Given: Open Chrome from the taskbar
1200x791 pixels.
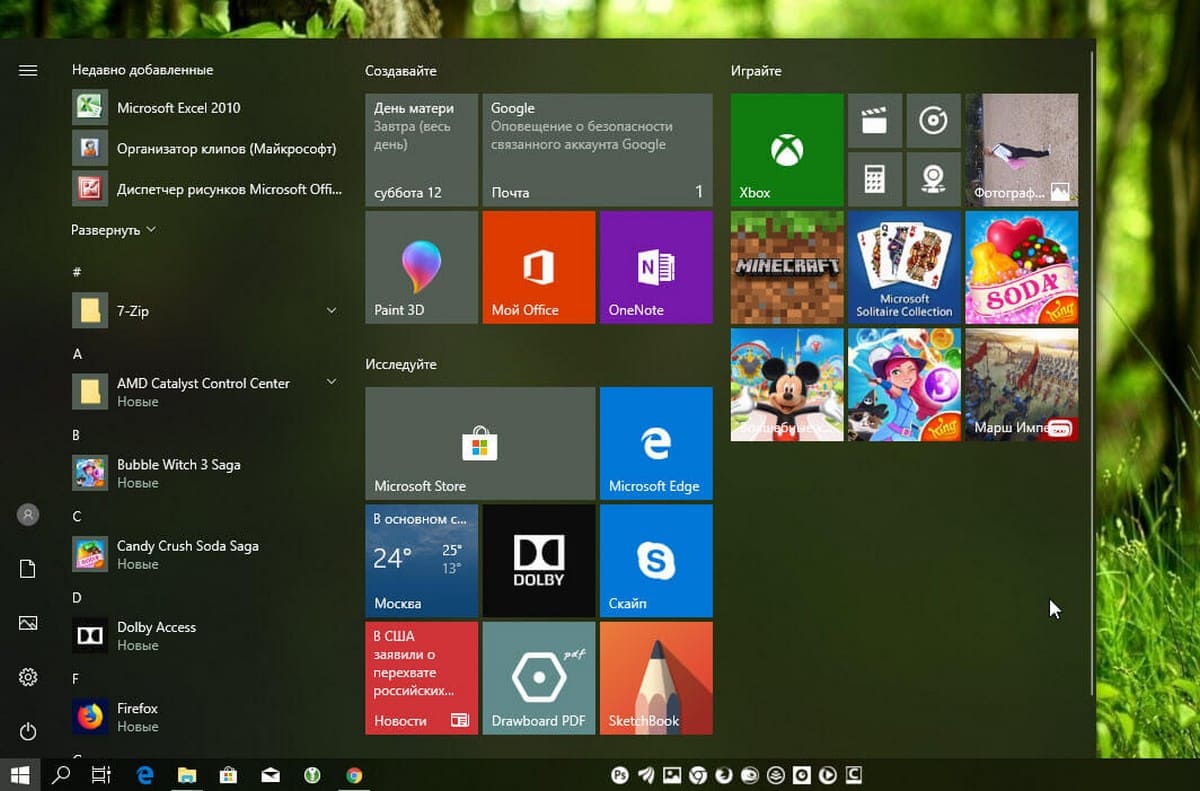Looking at the screenshot, I should [x=354, y=774].
